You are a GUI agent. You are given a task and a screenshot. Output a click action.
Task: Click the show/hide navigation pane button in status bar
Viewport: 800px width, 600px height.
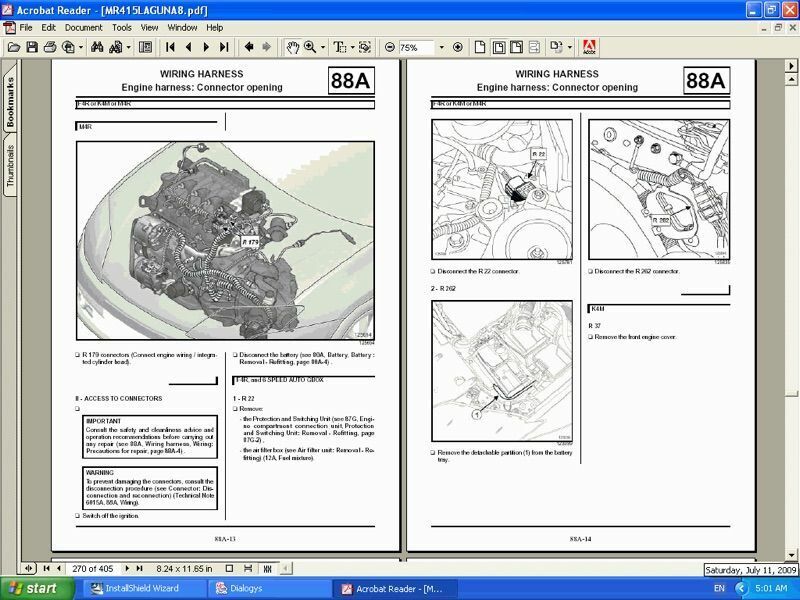29,568
